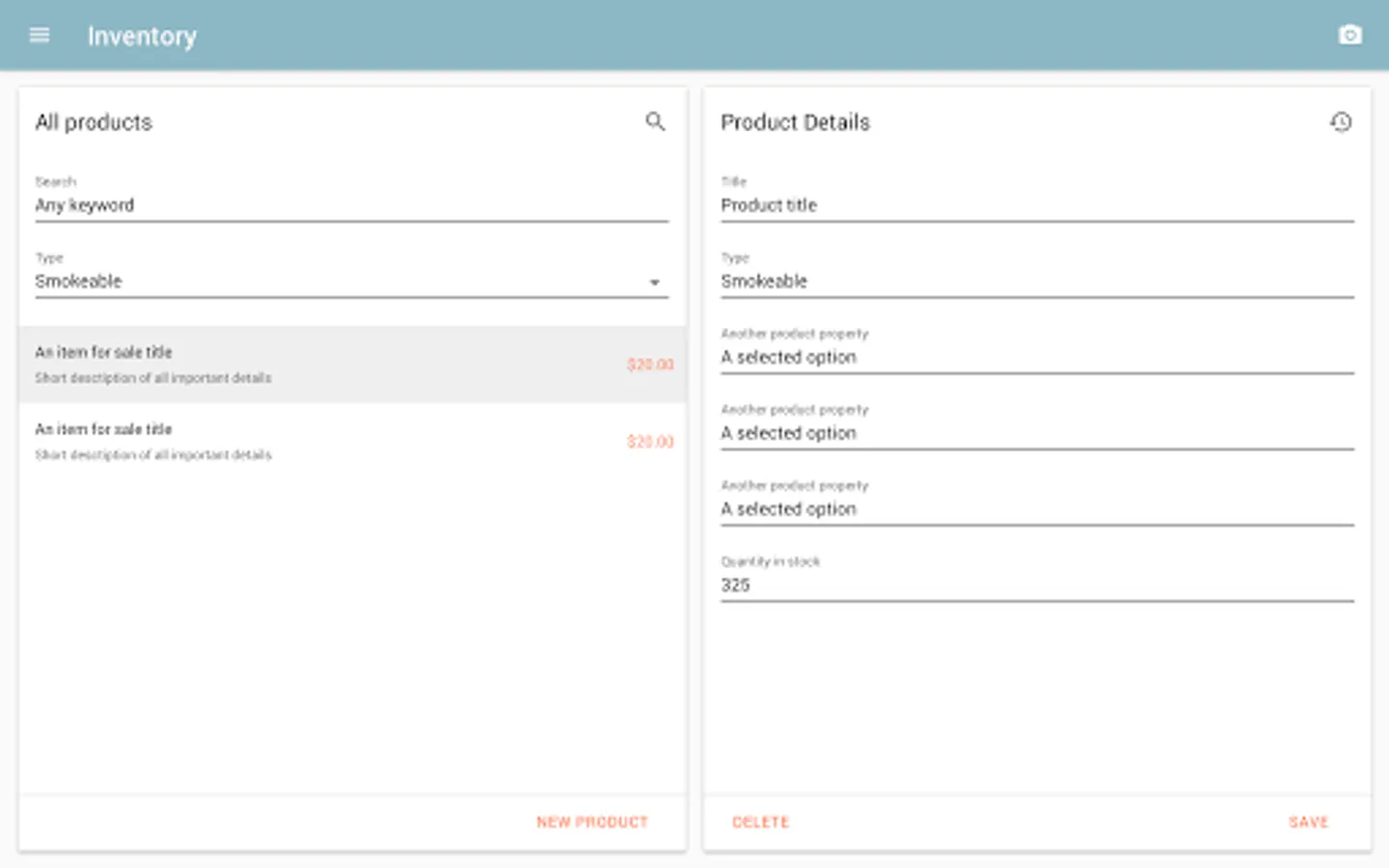Click the search magnifier icon

pos(655,122)
